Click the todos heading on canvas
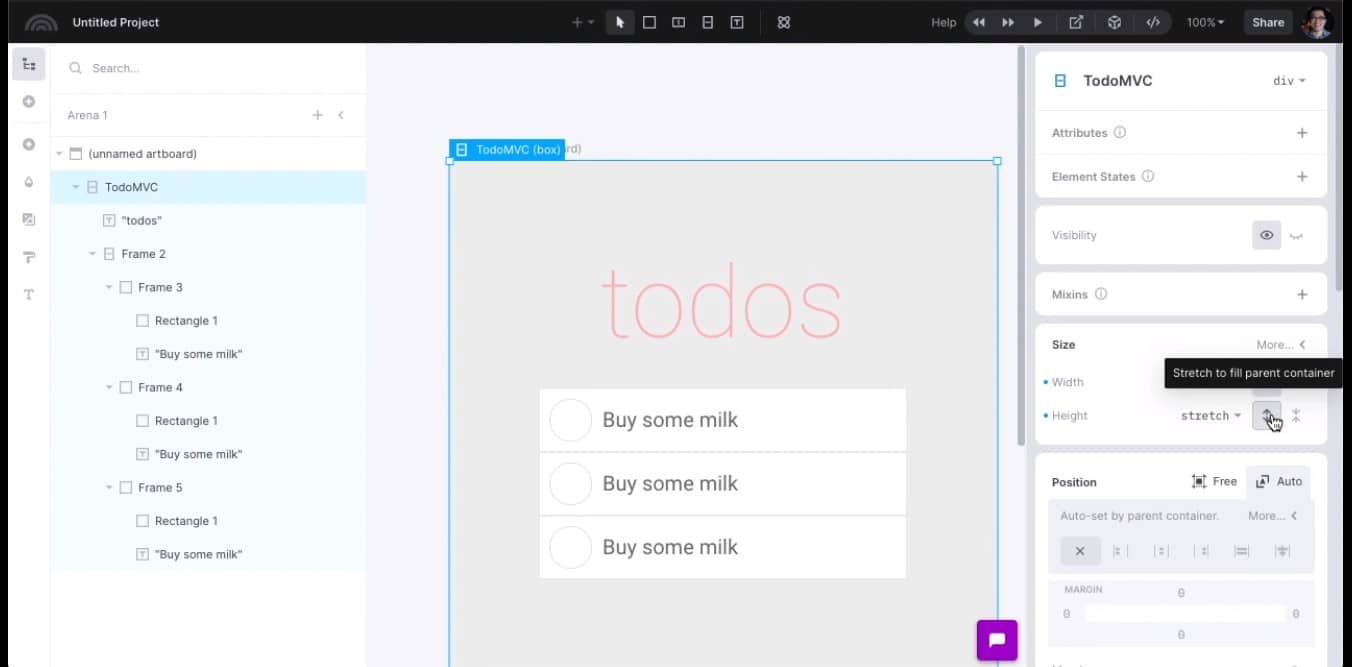The image size is (1352, 667). pos(721,302)
